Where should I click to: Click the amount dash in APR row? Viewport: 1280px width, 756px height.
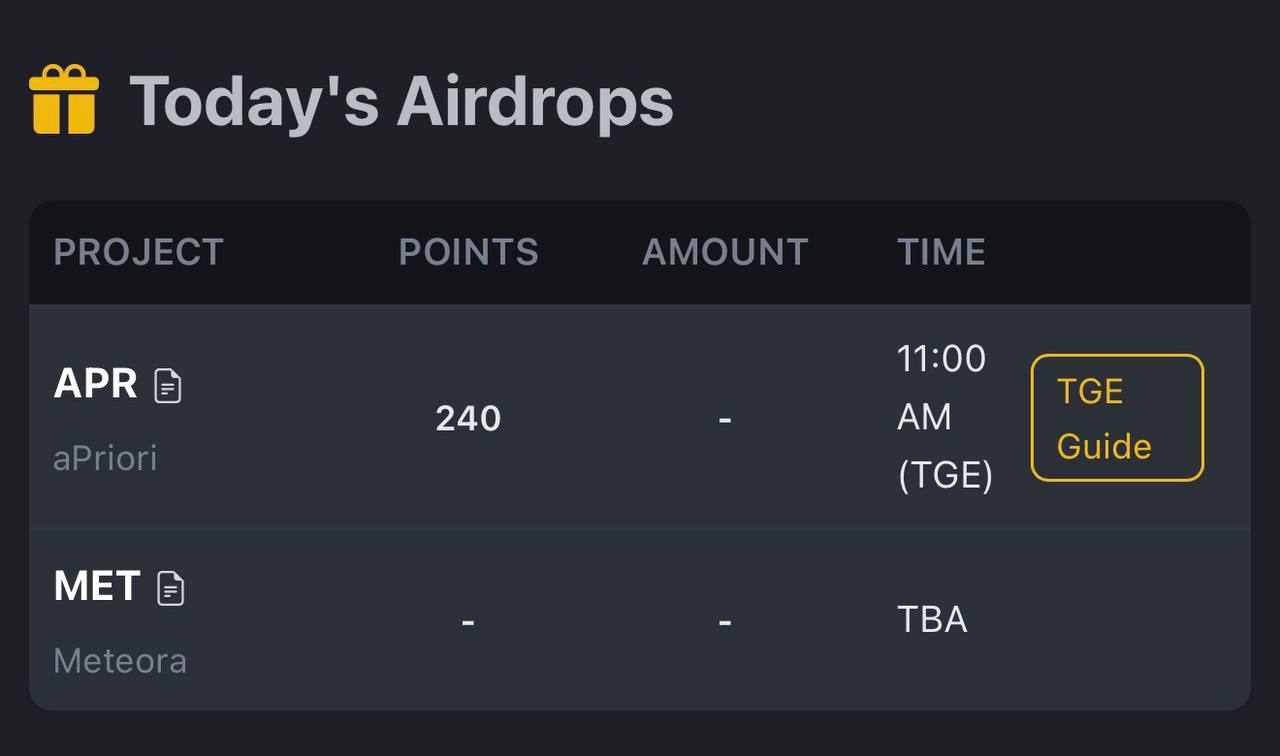pyautogui.click(x=725, y=419)
